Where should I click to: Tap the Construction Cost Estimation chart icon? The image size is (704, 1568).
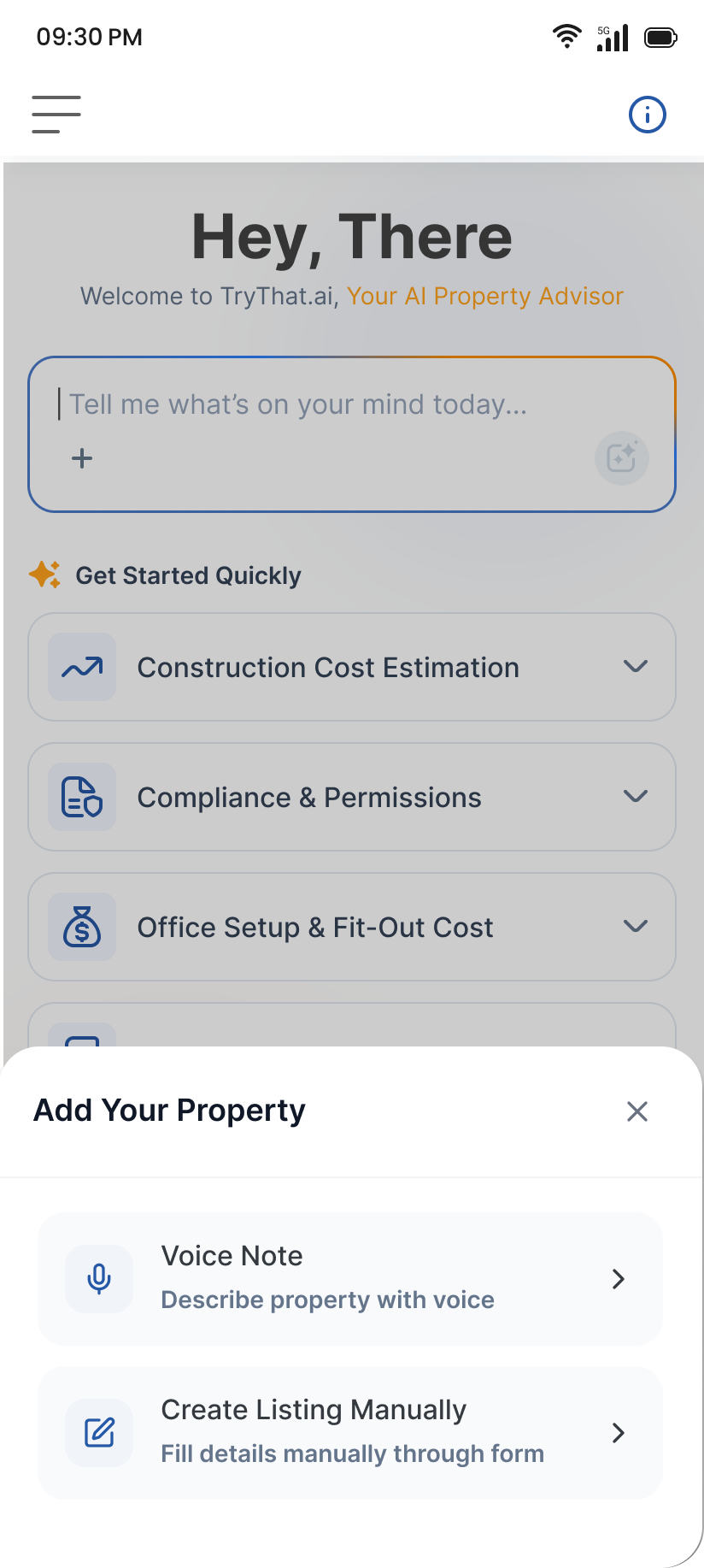click(x=82, y=667)
